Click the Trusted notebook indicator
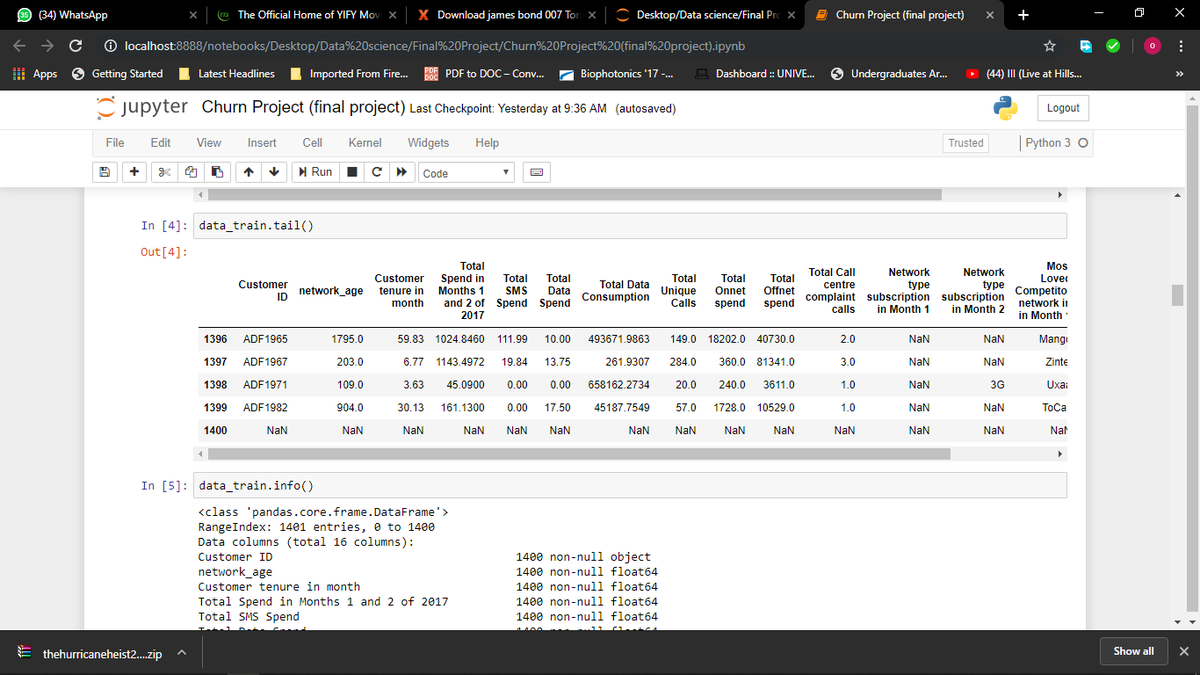This screenshot has width=1200, height=675. pyautogui.click(x=966, y=143)
